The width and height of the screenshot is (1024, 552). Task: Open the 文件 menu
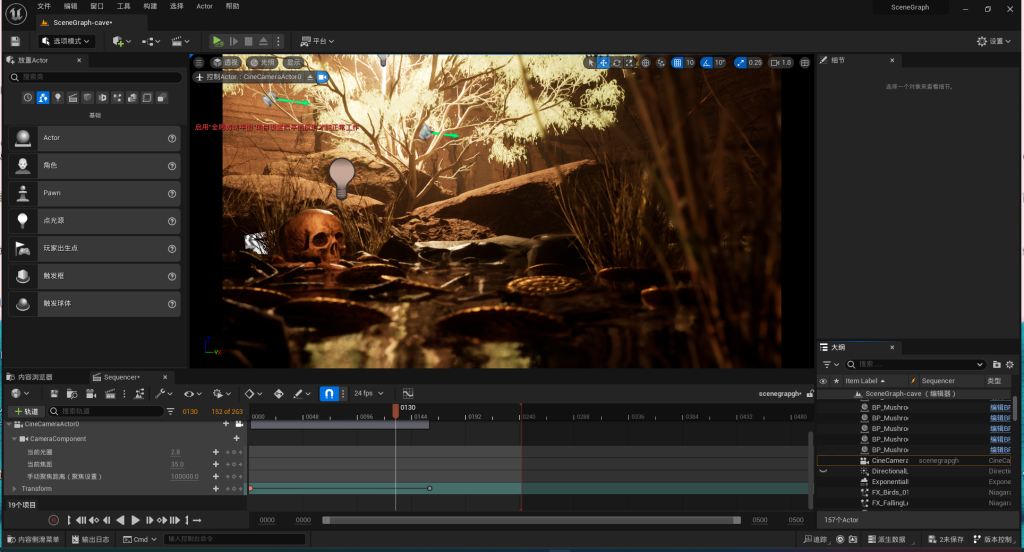(x=44, y=7)
